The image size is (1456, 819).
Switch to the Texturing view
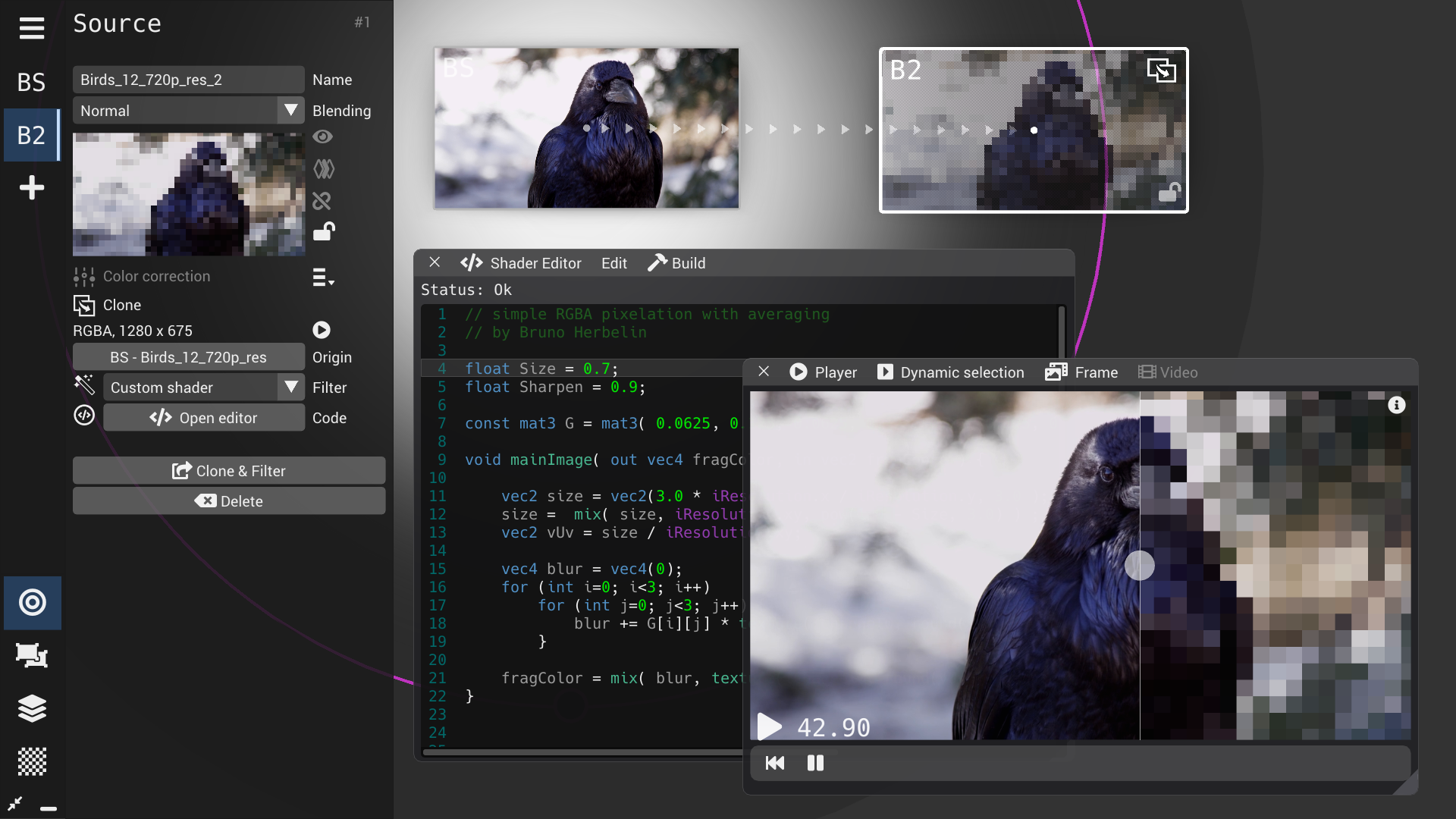pyautogui.click(x=32, y=762)
